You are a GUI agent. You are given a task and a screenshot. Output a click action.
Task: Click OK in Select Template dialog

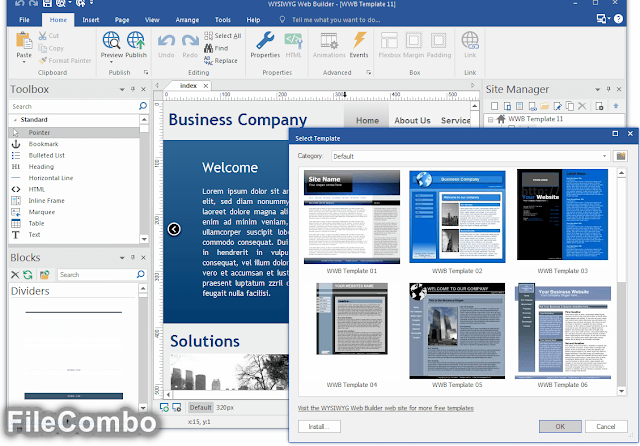point(560,426)
